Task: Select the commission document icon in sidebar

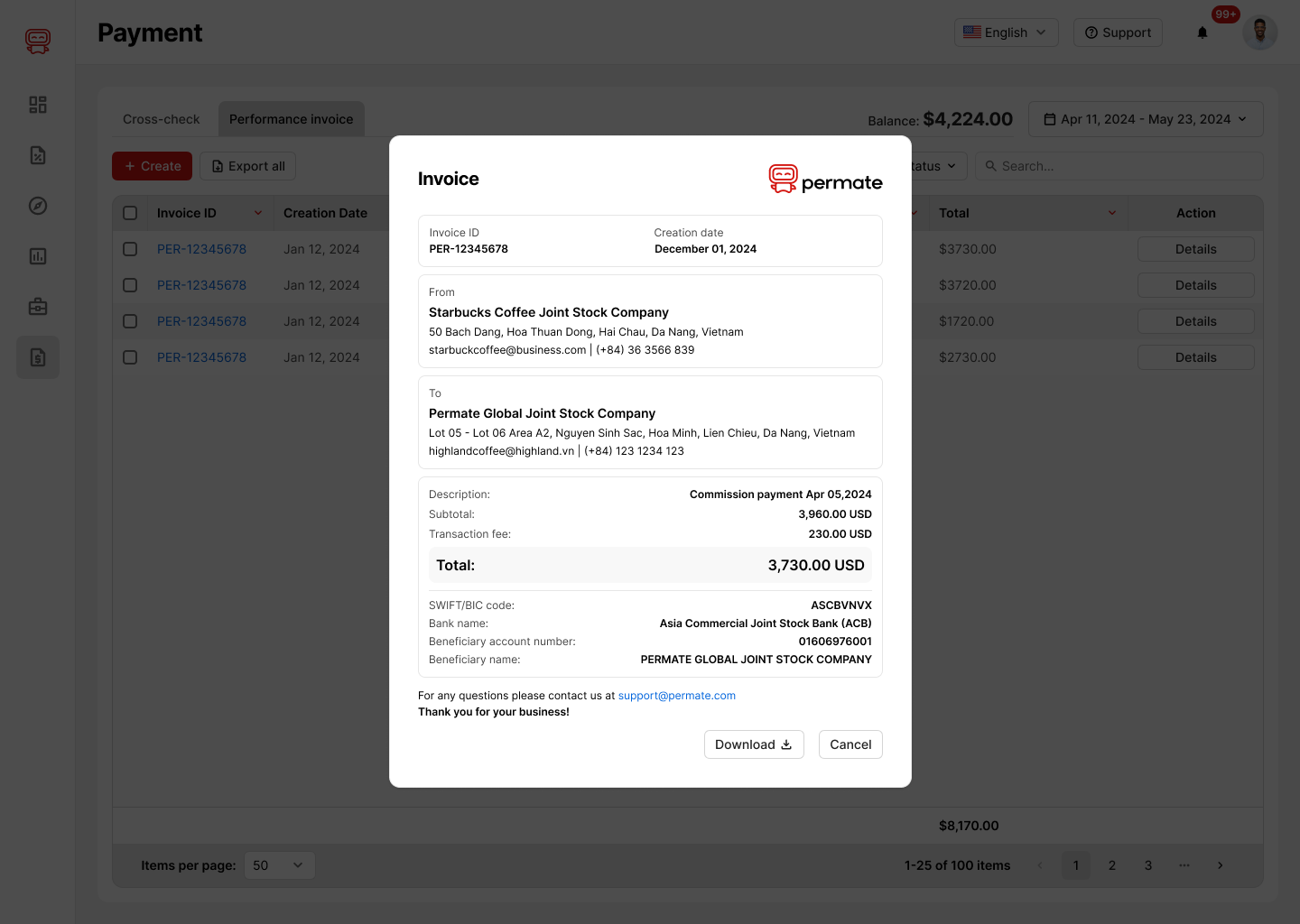Action: 37,155
